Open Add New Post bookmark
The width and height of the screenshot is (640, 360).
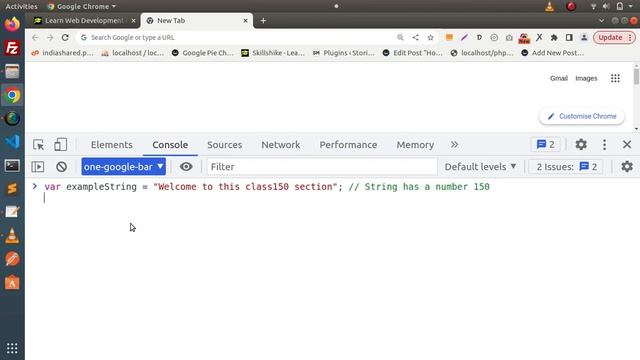click(553, 53)
